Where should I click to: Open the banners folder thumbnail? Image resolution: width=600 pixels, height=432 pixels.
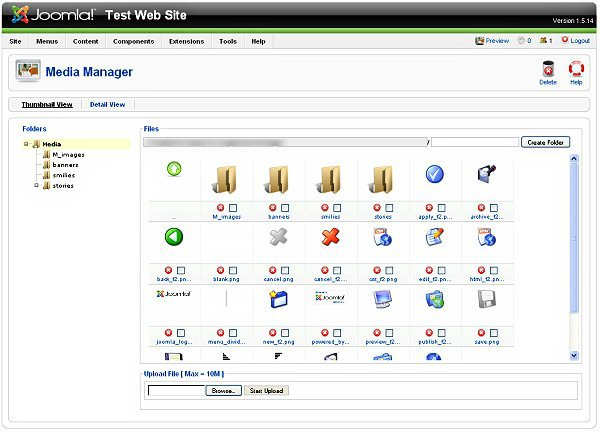(278, 179)
